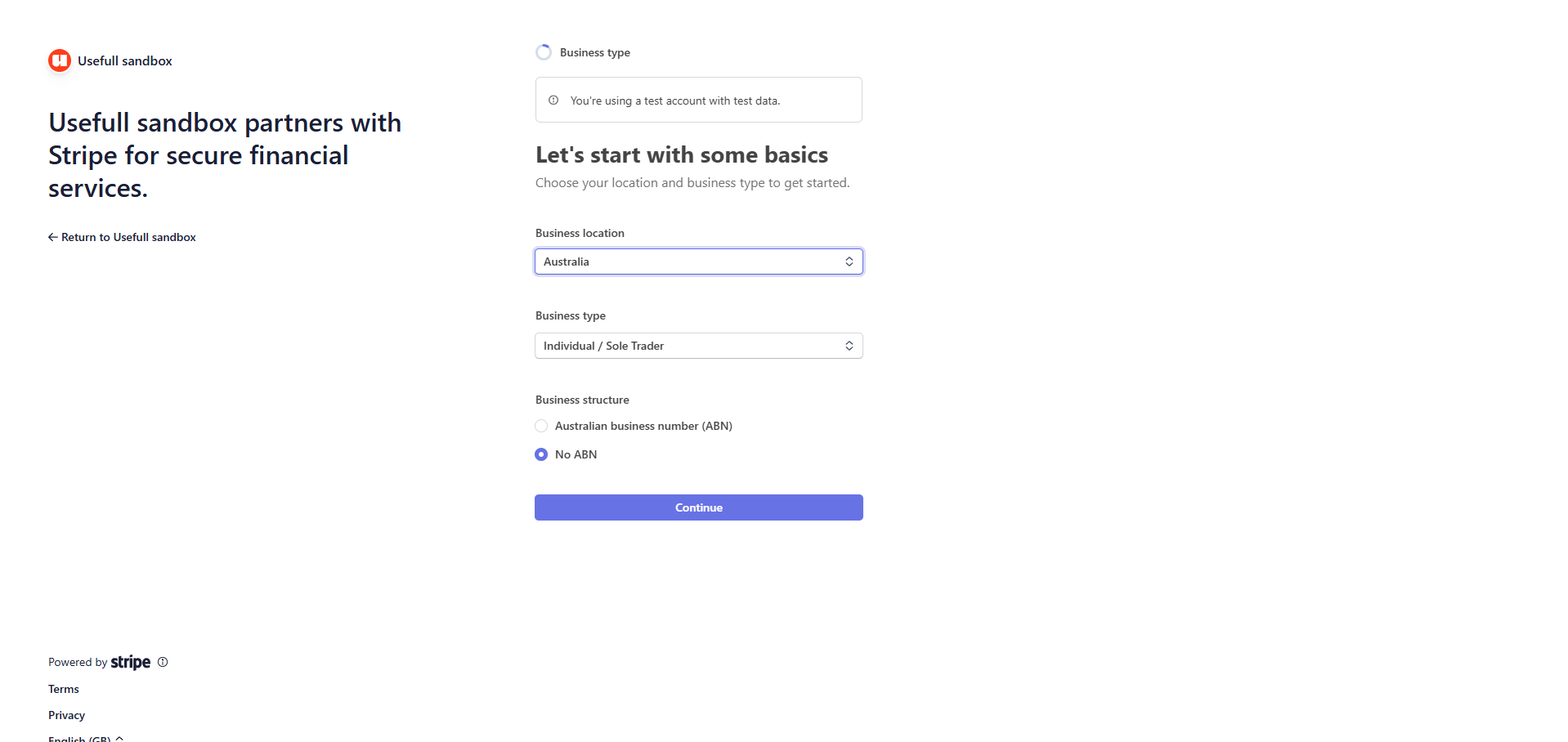Select the Australian business number (ABN) option
Viewport: 1568px width, 742px height.
tap(541, 426)
